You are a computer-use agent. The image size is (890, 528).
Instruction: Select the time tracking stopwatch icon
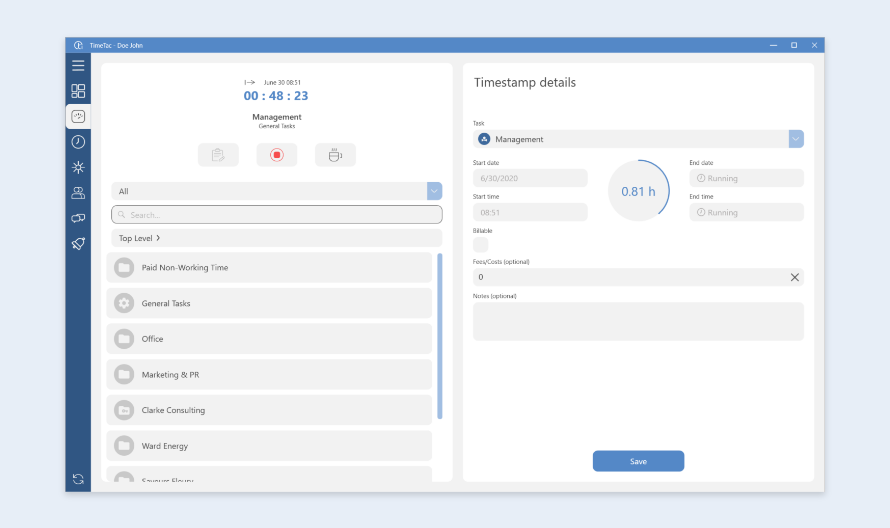pos(78,116)
